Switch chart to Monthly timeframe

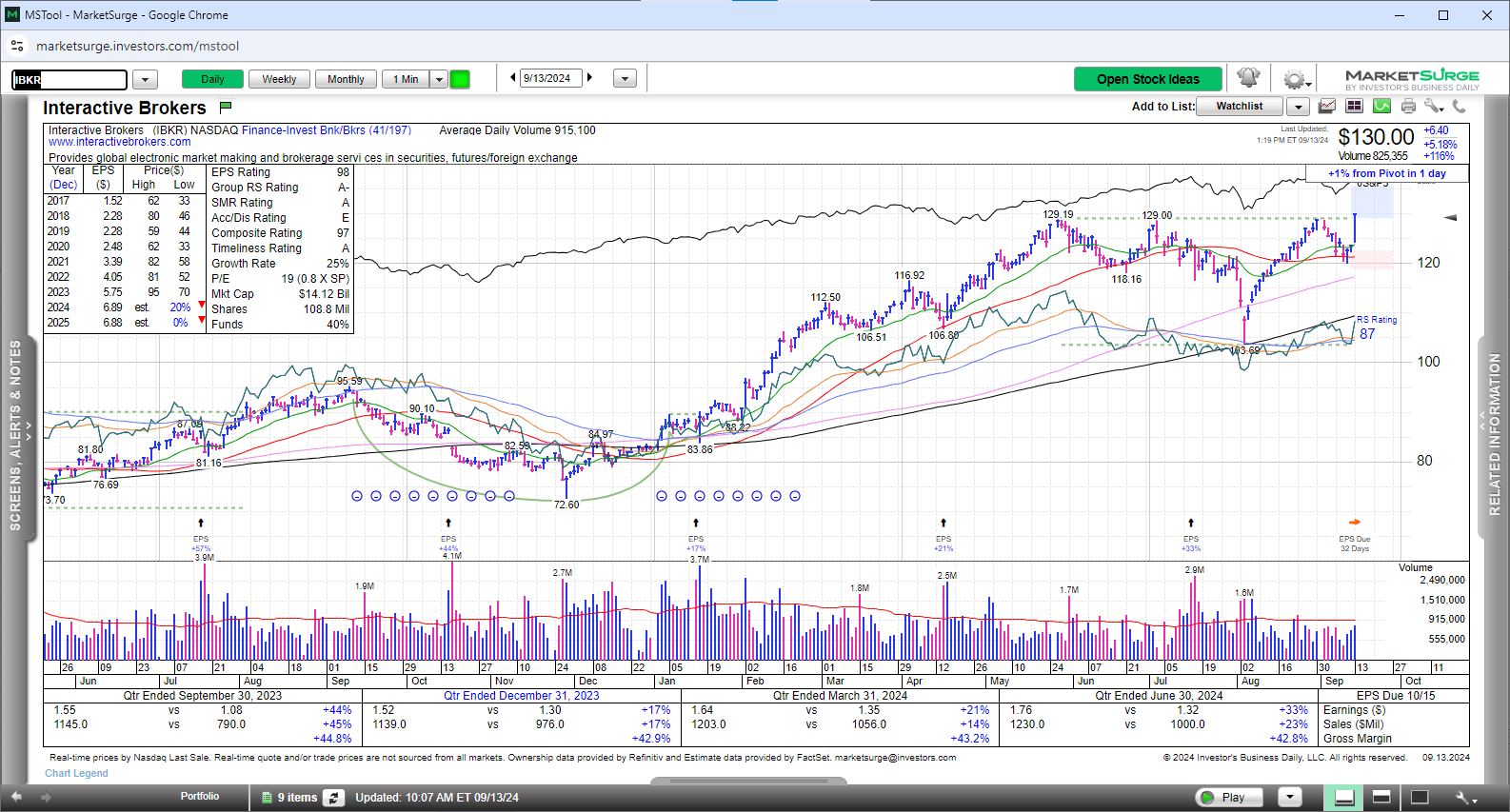[346, 79]
